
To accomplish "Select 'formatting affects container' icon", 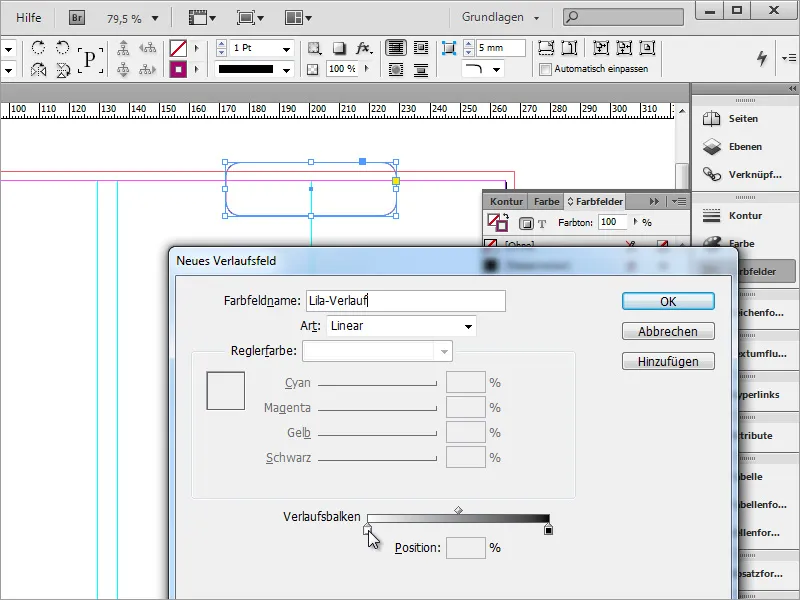I will click(x=526, y=223).
